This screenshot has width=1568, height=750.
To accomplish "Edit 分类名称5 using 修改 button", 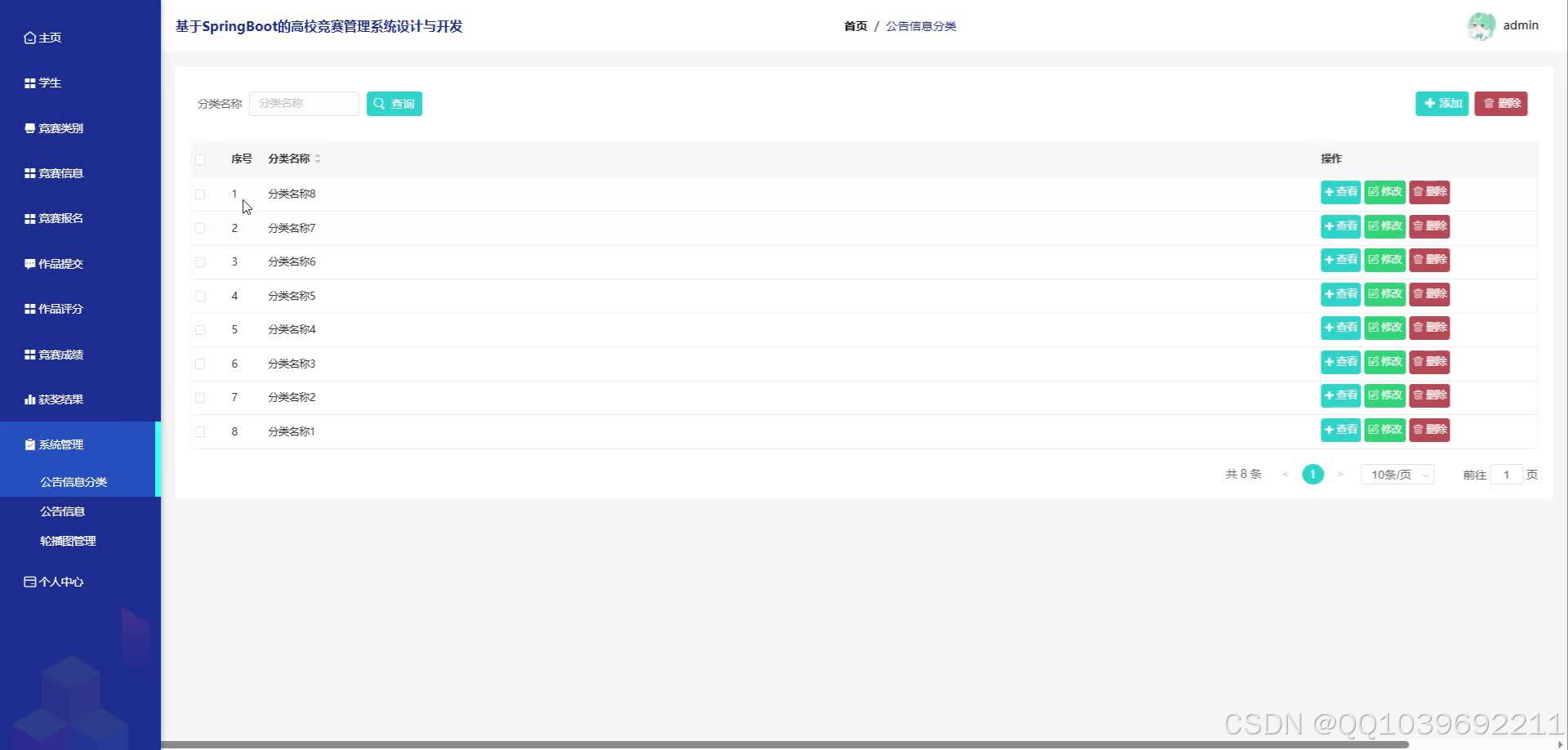I will click(1385, 294).
